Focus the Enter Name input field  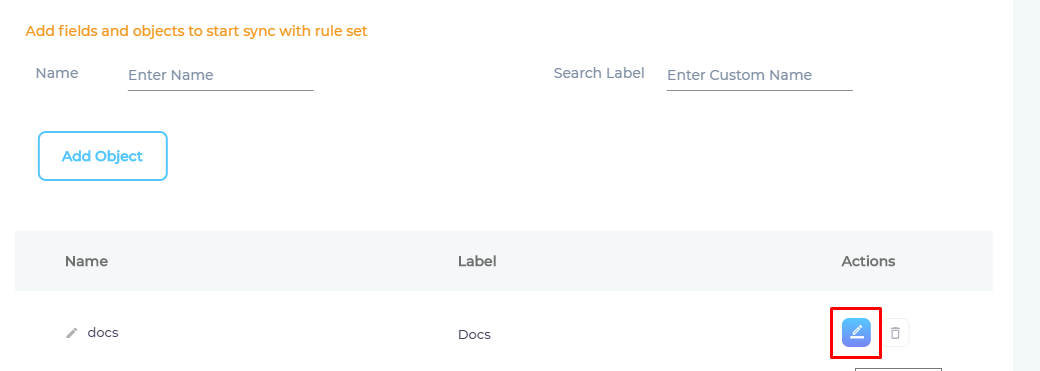[x=220, y=75]
